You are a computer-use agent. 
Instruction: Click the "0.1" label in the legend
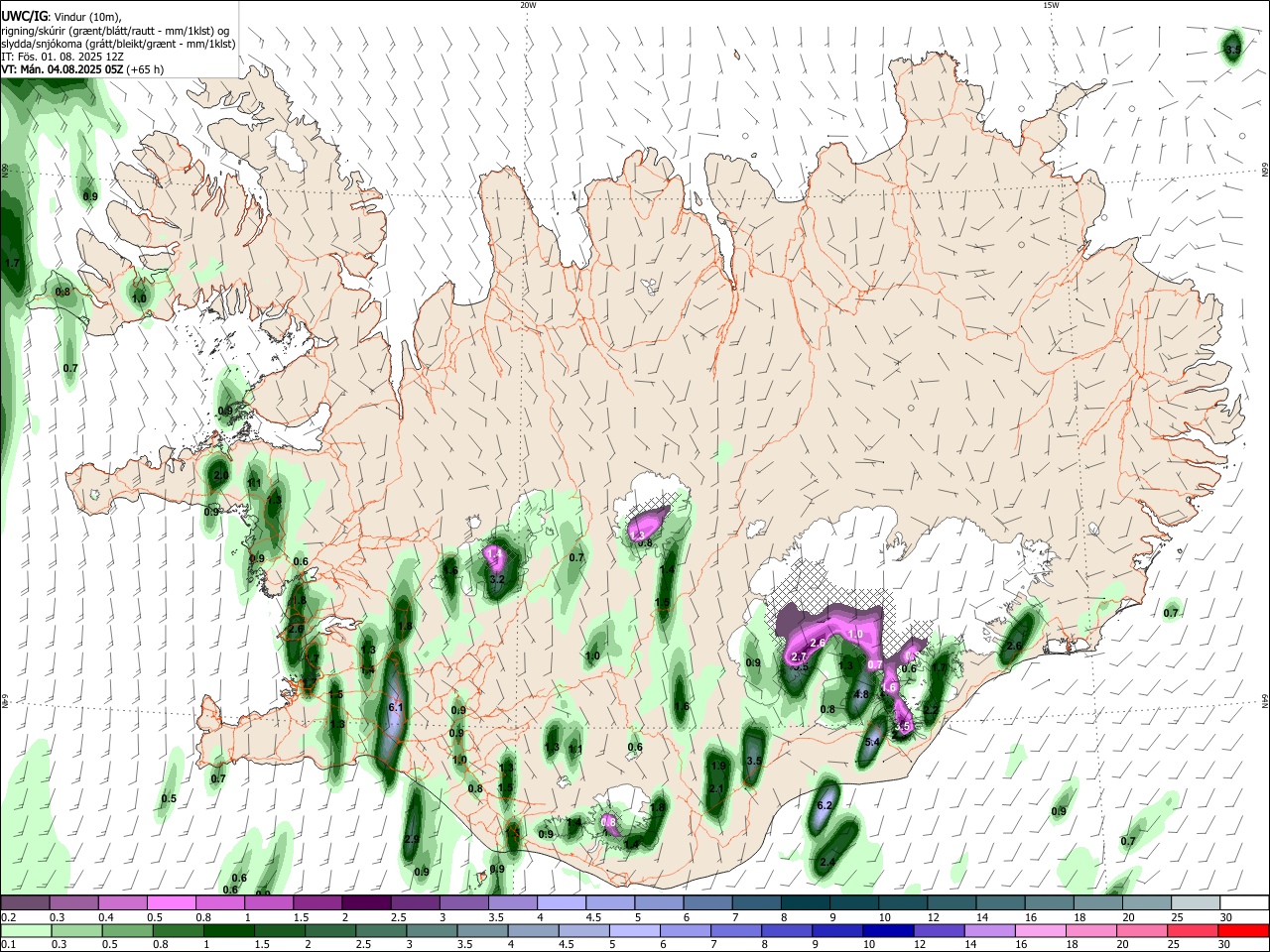pos(9,945)
